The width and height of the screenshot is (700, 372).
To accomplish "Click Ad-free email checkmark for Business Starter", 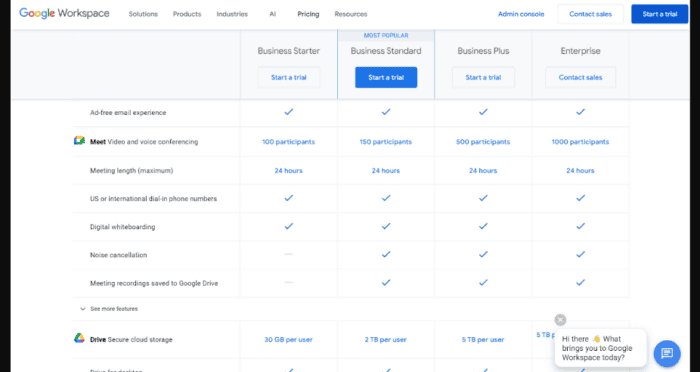I will point(289,112).
